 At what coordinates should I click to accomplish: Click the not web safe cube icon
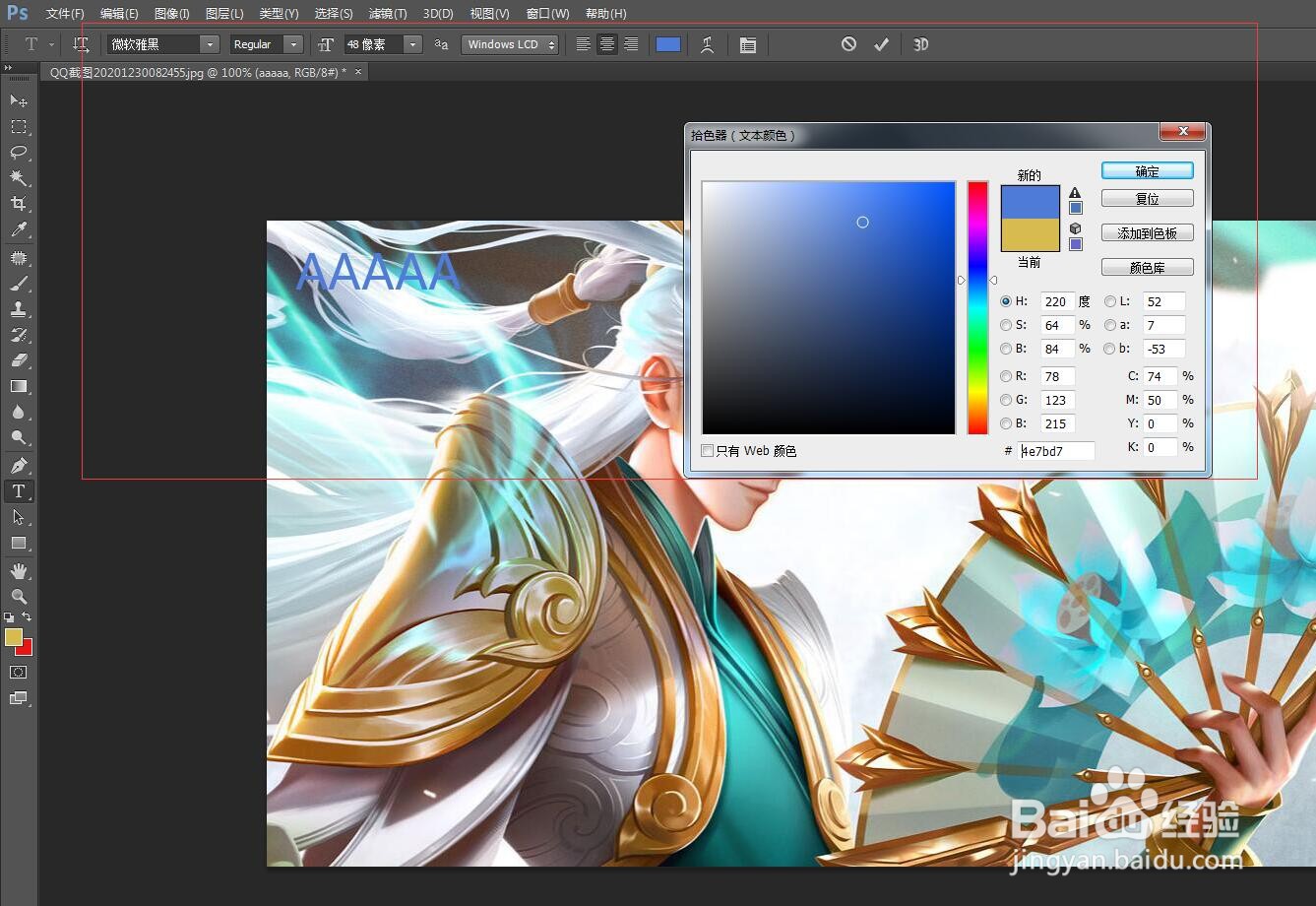1075,228
